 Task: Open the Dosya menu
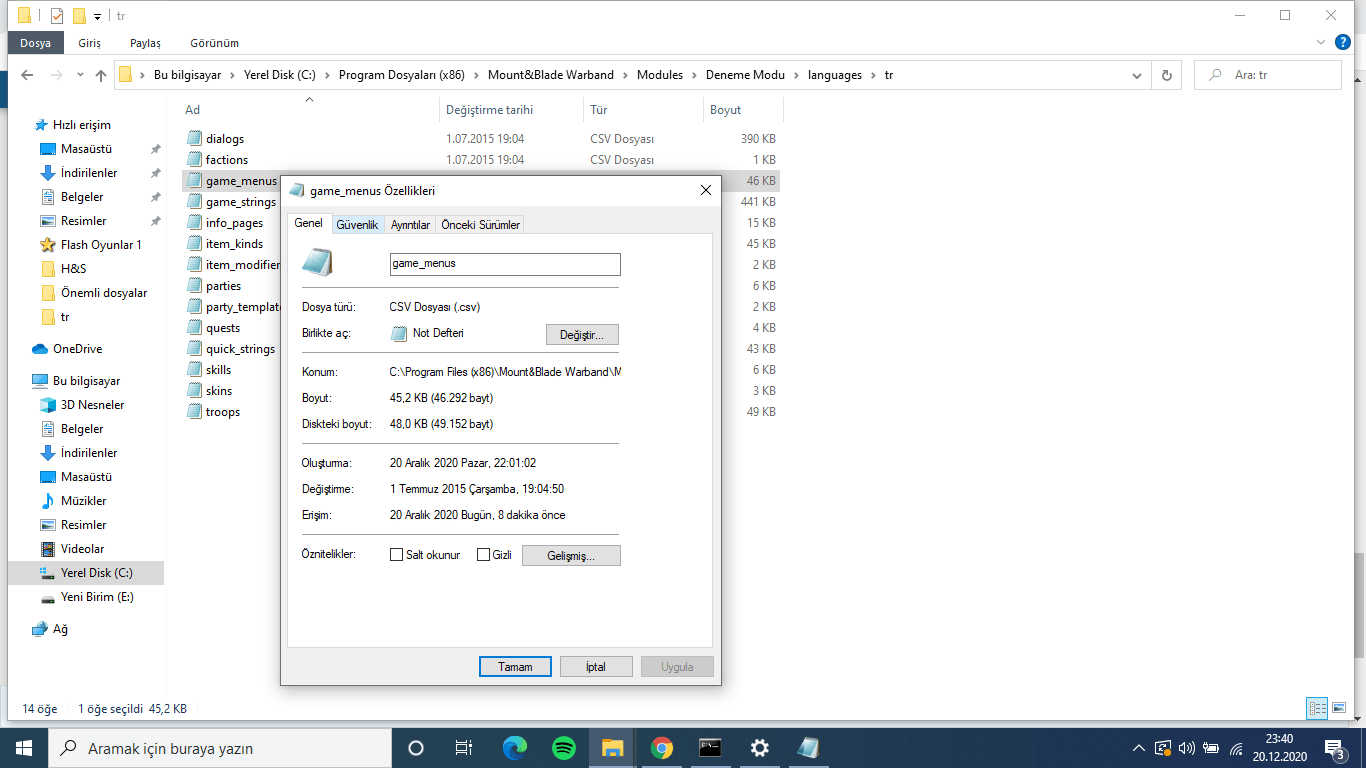[x=36, y=43]
